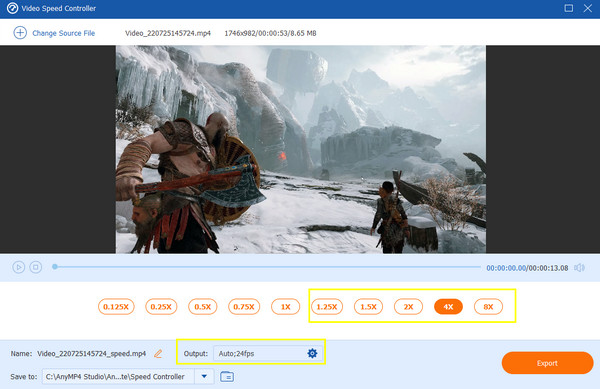Click the Change Source File link
This screenshot has width=600, height=389.
click(64, 33)
